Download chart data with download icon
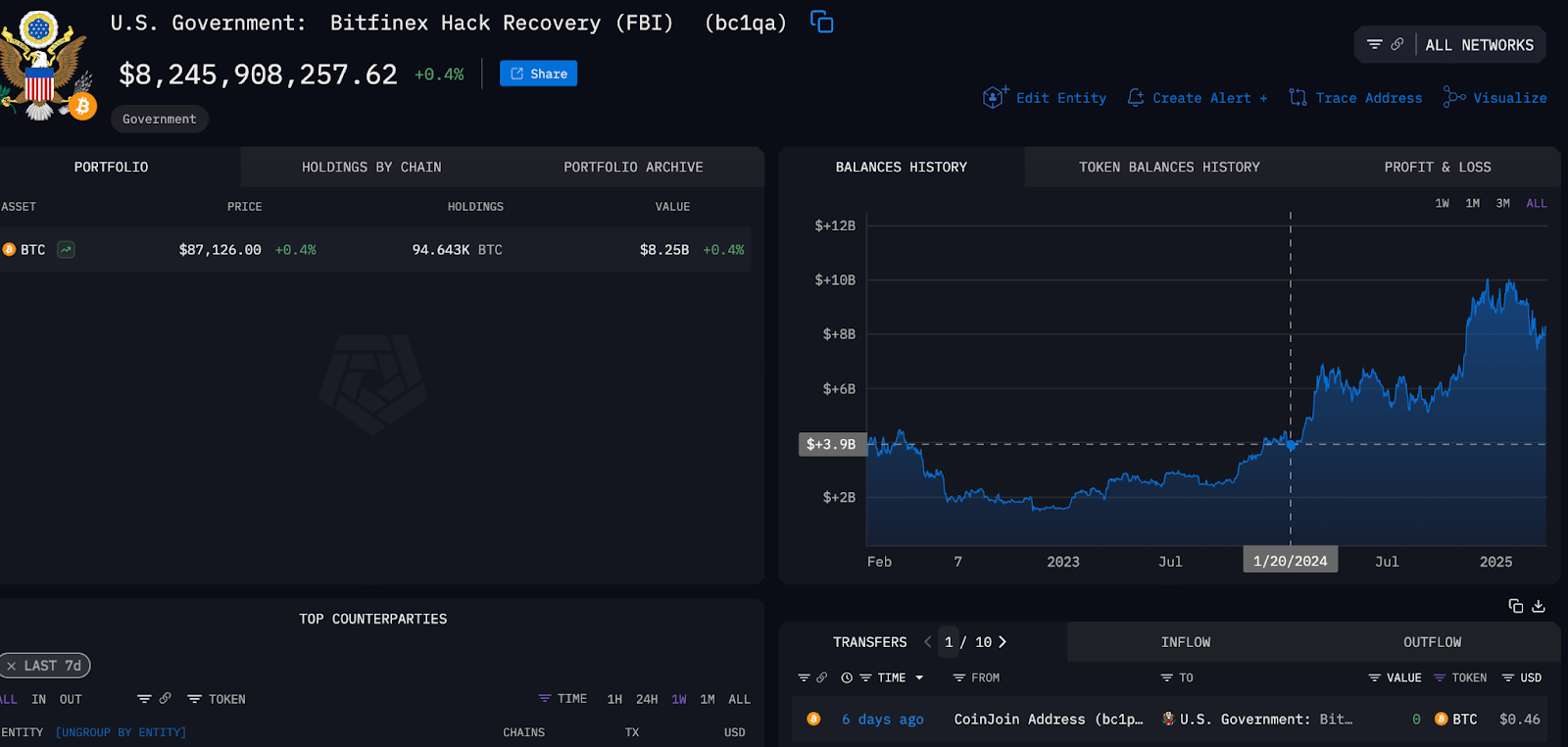This screenshot has height=747, width=1568. (x=1539, y=606)
